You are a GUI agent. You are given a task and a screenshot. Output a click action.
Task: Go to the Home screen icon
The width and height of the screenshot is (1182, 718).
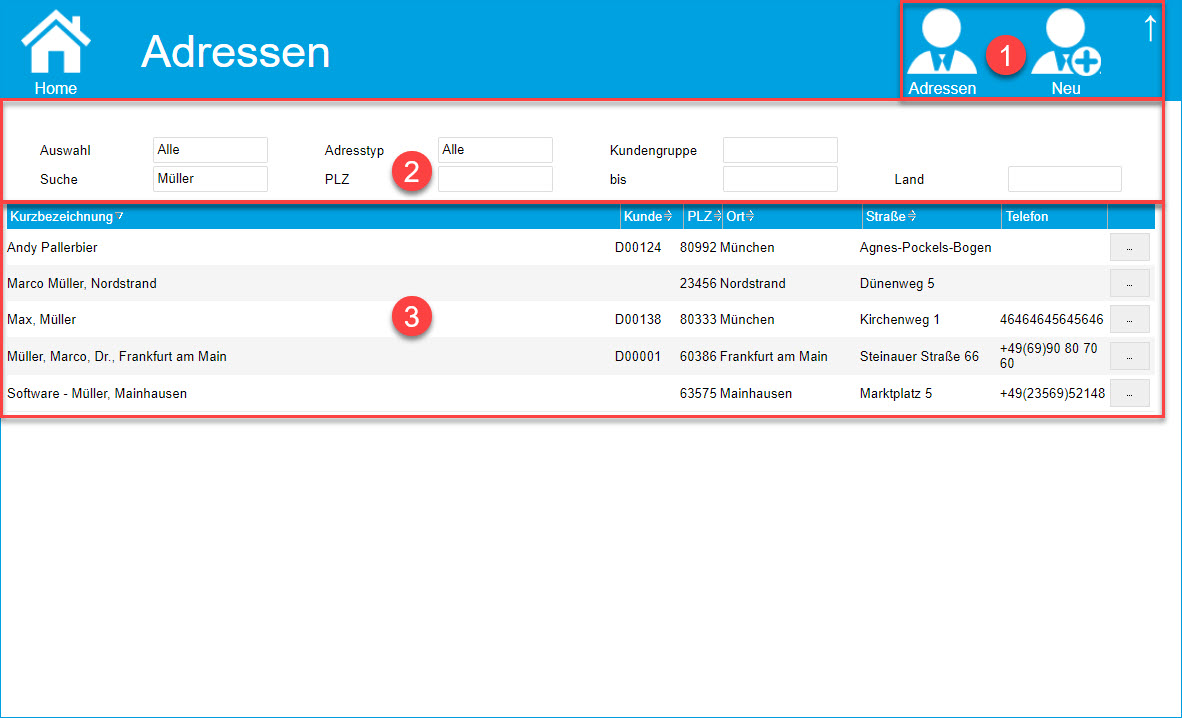(56, 51)
